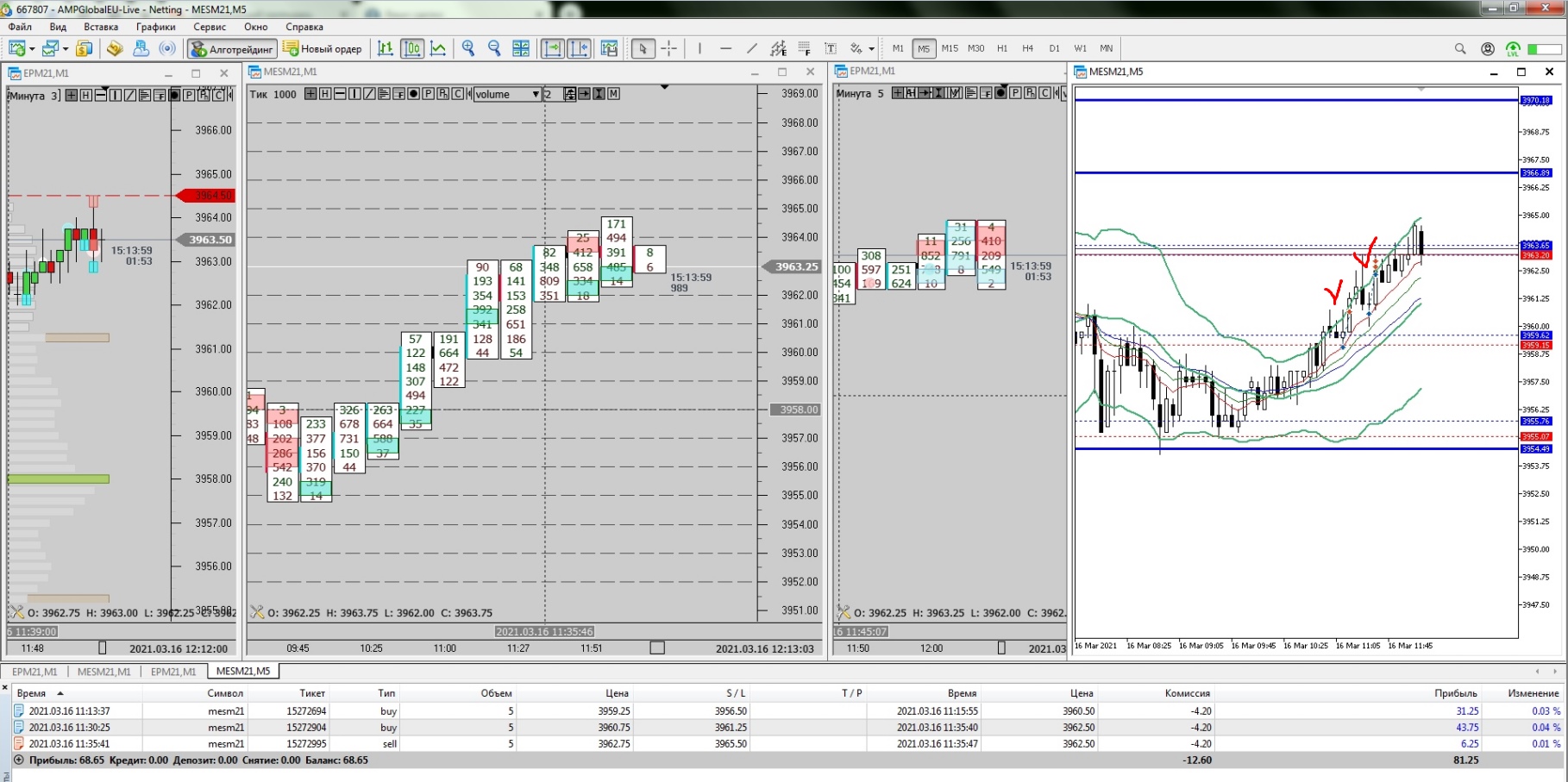
Task: Click the C icon in MESM21,M1 chart toolbar
Action: click(457, 94)
